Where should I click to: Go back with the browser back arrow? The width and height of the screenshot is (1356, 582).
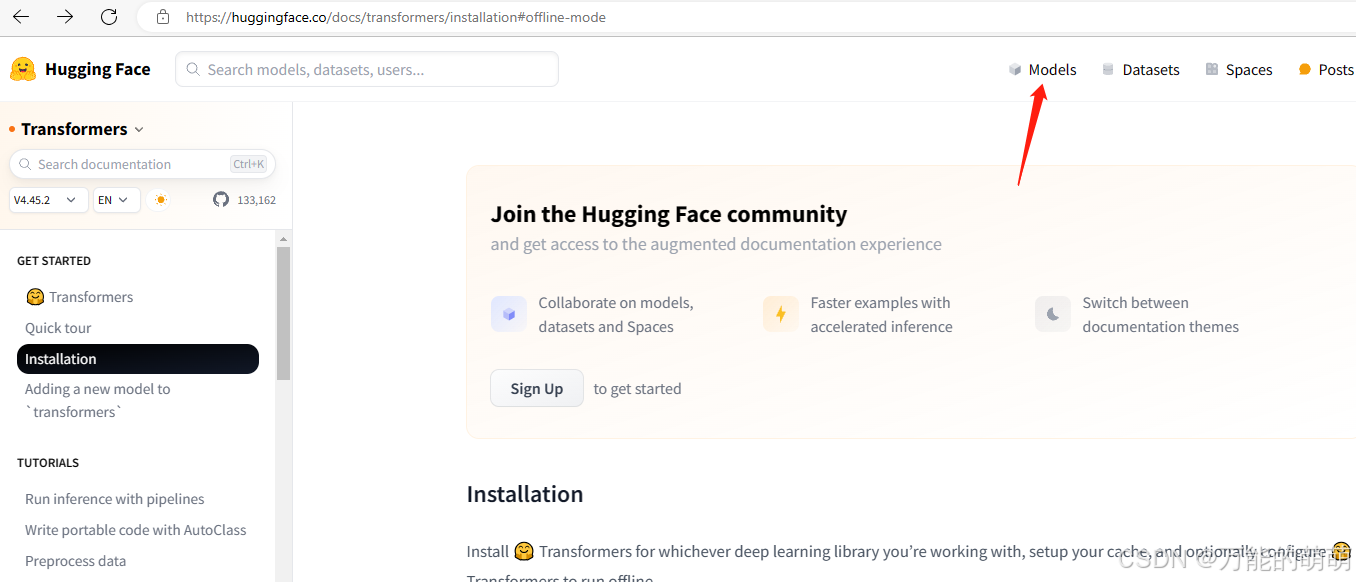[x=20, y=17]
